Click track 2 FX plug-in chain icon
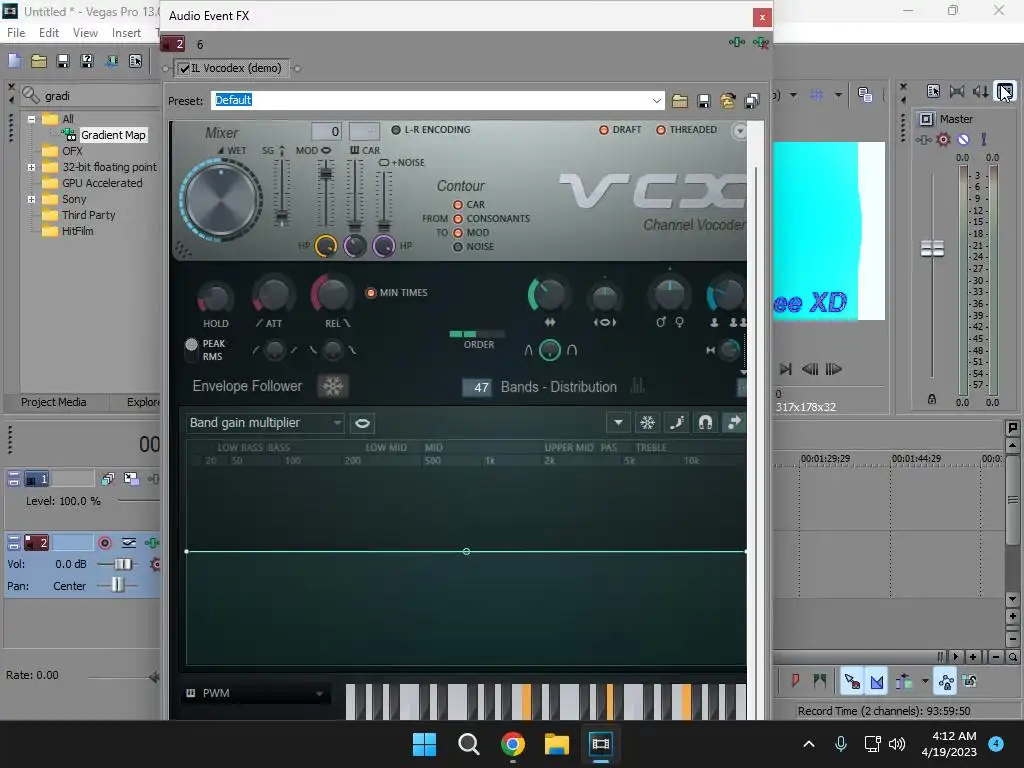The height and width of the screenshot is (768, 1024). click(x=152, y=543)
